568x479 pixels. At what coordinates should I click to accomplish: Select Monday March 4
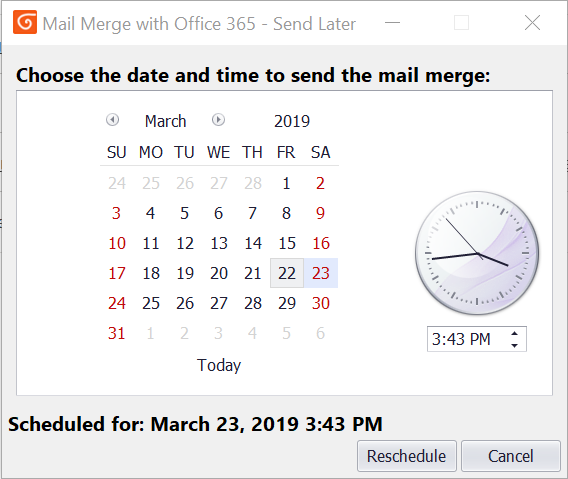point(151,213)
